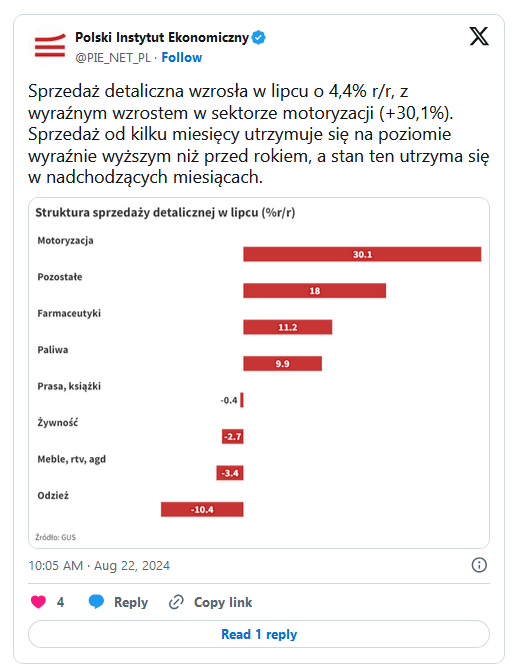This screenshot has height=672, width=523.
Task: Click the Pozostałe 18 bar
Action: (x=315, y=291)
